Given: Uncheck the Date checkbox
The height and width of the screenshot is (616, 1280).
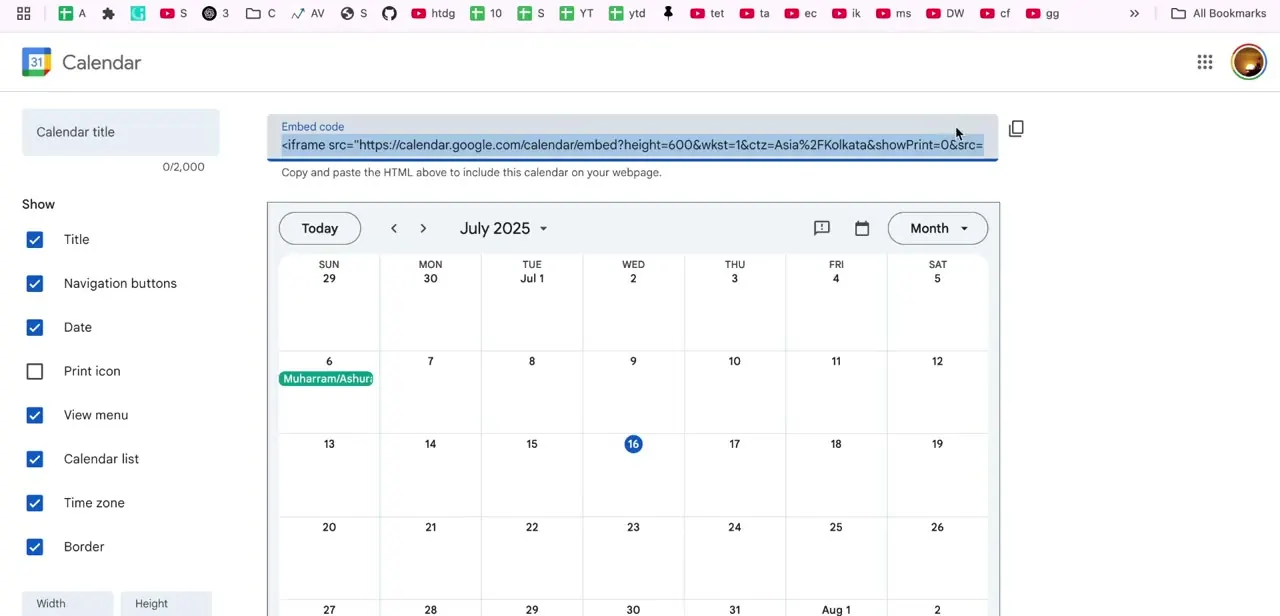Looking at the screenshot, I should click(35, 328).
